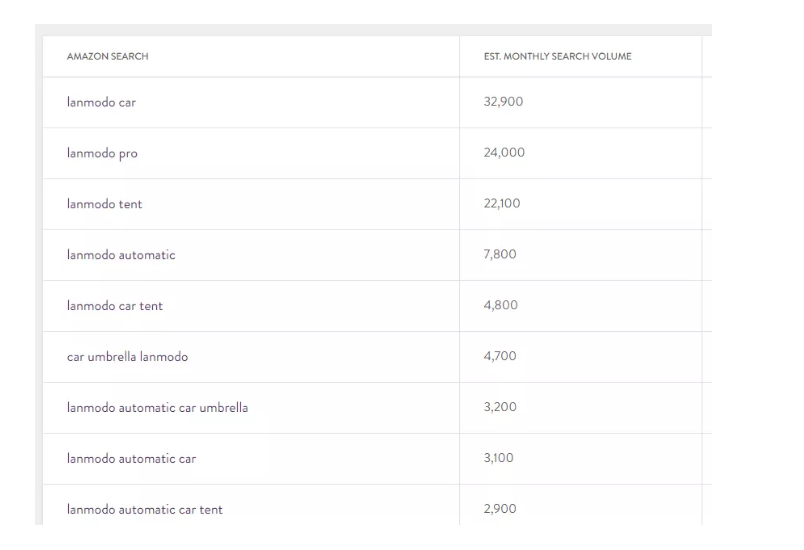The width and height of the screenshot is (804, 550).
Task: Click the EST. MONTHLY SEARCH VOLUME header
Action: pyautogui.click(x=557, y=56)
